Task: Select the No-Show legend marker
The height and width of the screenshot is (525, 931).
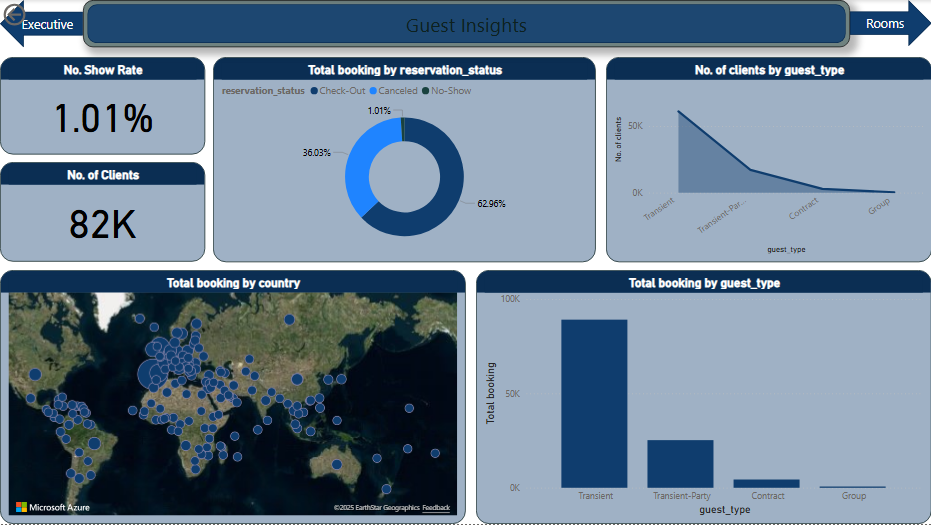Action: click(x=425, y=91)
